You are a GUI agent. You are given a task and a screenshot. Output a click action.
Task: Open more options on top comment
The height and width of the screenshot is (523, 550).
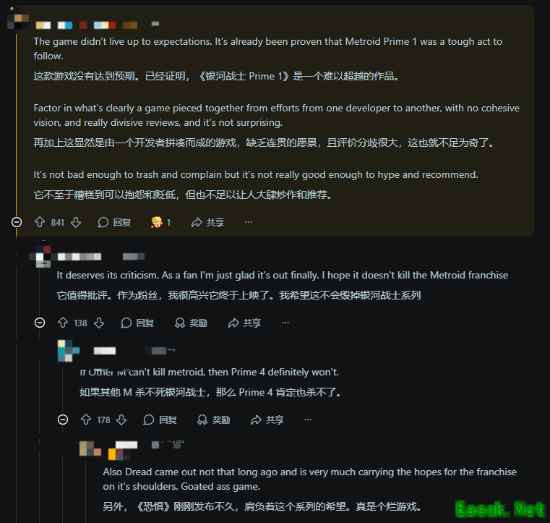(248, 222)
